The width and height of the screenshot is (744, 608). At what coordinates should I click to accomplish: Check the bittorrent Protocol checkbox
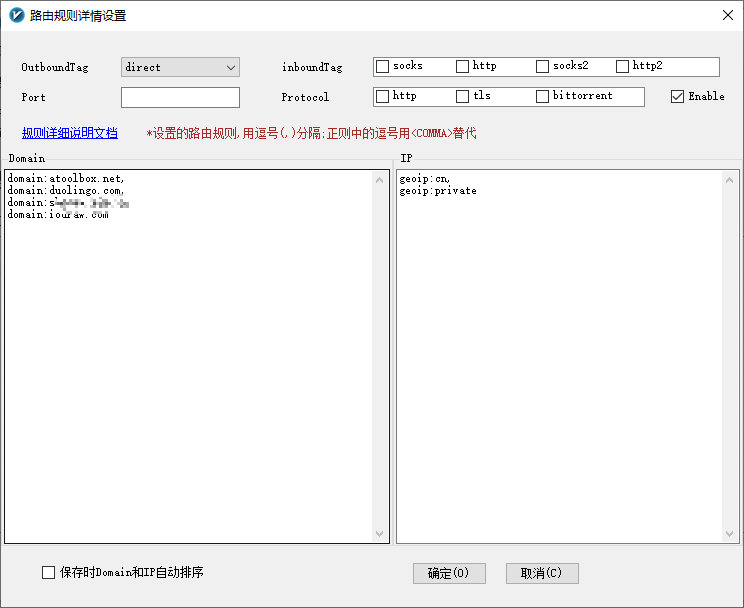coord(542,96)
